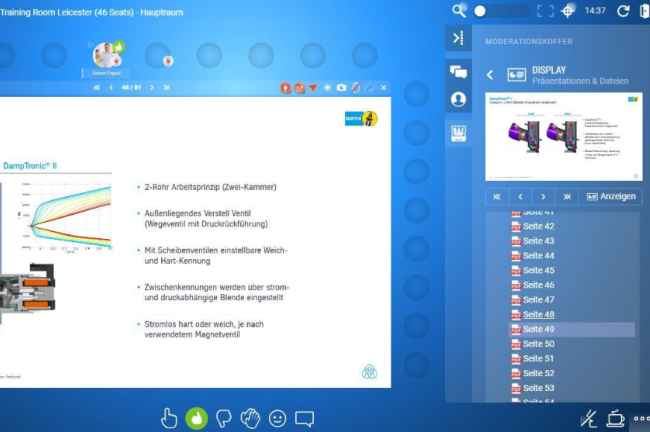This screenshot has width=650, height=432.
Task: Collapse the Moderationskoffer side panel
Action: 459,39
